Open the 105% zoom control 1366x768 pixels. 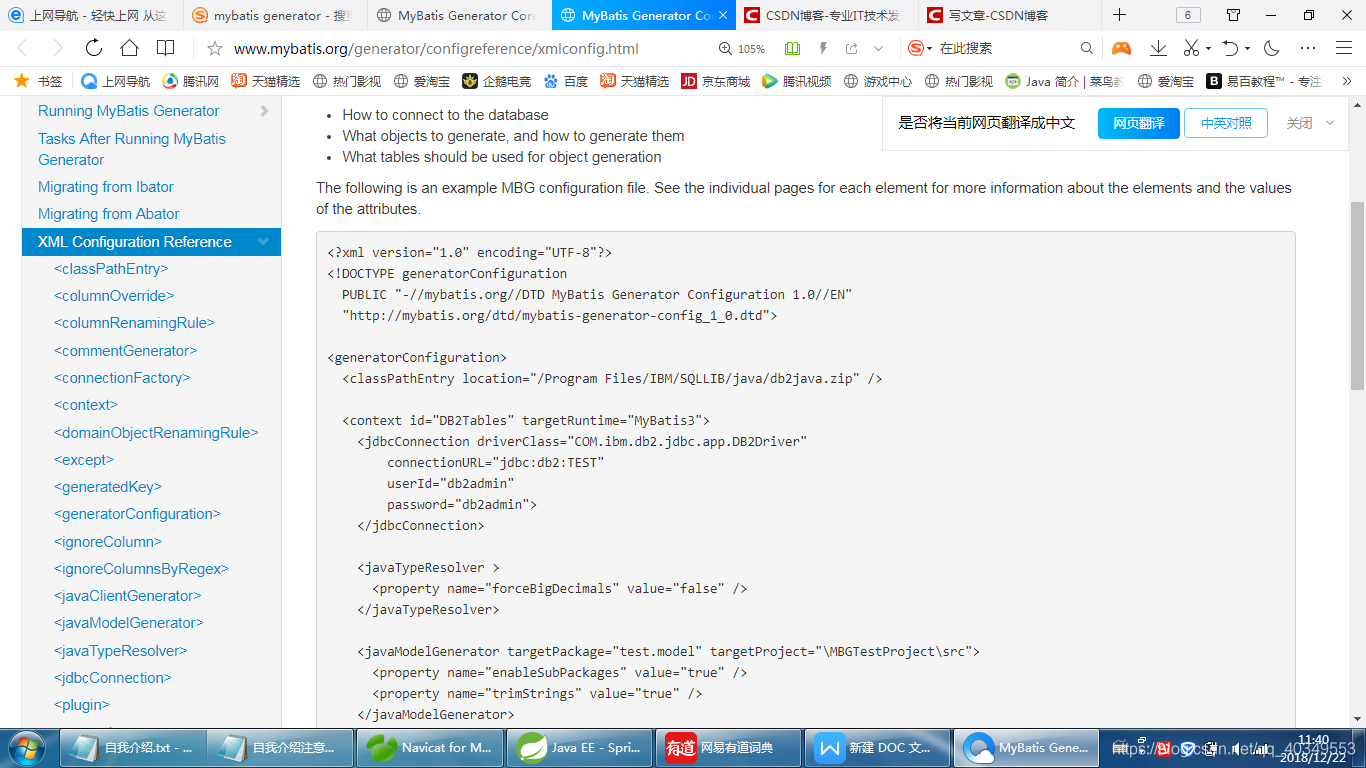click(x=742, y=48)
